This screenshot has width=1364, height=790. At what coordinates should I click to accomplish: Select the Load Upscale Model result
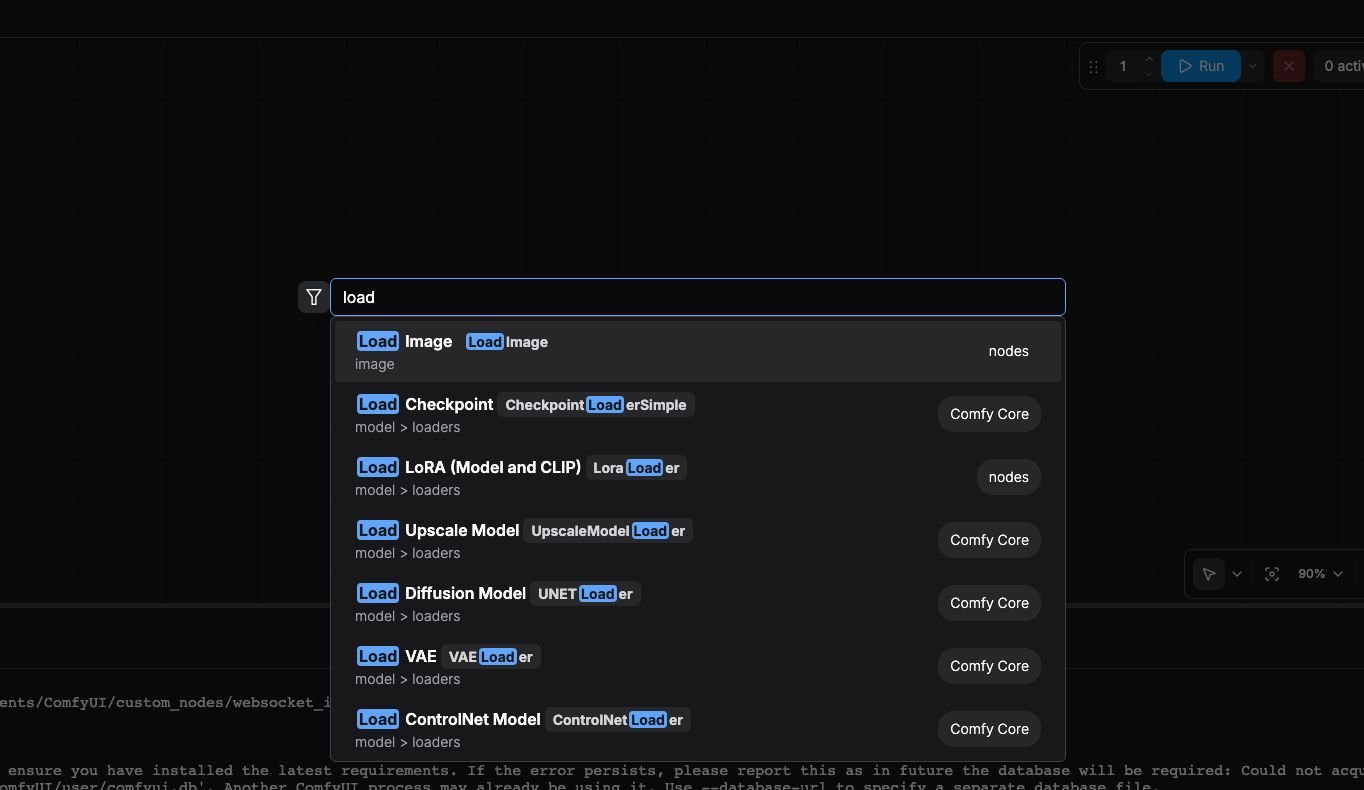(x=697, y=540)
